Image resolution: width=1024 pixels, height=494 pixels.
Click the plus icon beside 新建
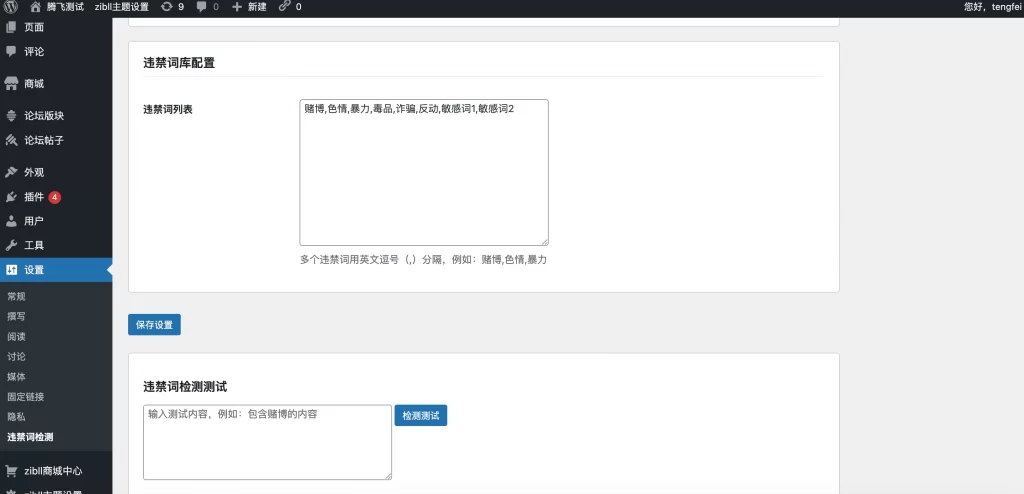(237, 7)
